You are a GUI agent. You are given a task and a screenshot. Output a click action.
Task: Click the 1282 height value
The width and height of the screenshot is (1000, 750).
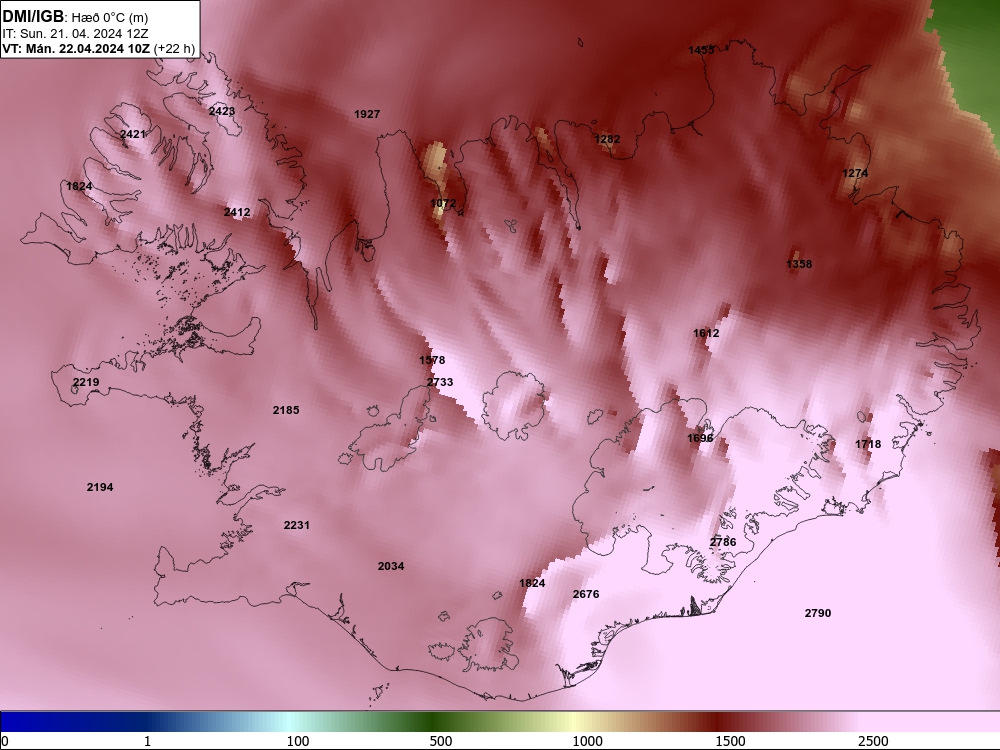coord(607,139)
